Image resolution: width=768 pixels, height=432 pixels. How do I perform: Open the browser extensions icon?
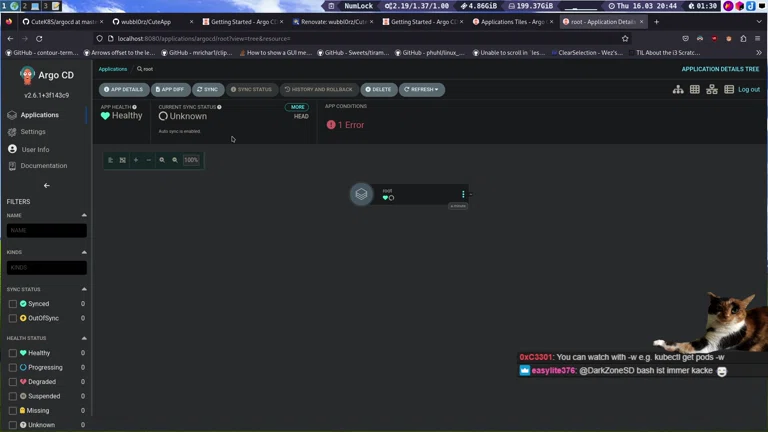743,39
